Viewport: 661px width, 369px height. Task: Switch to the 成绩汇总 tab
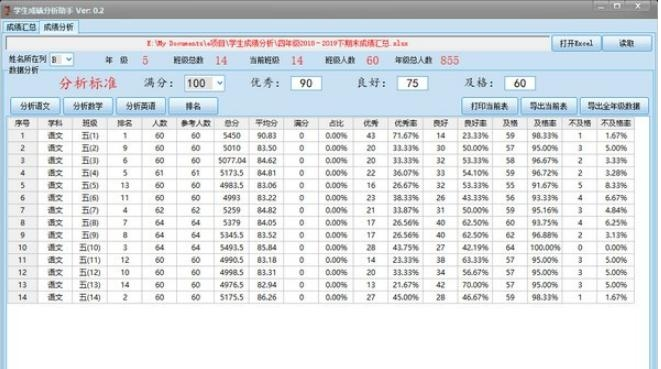click(21, 27)
